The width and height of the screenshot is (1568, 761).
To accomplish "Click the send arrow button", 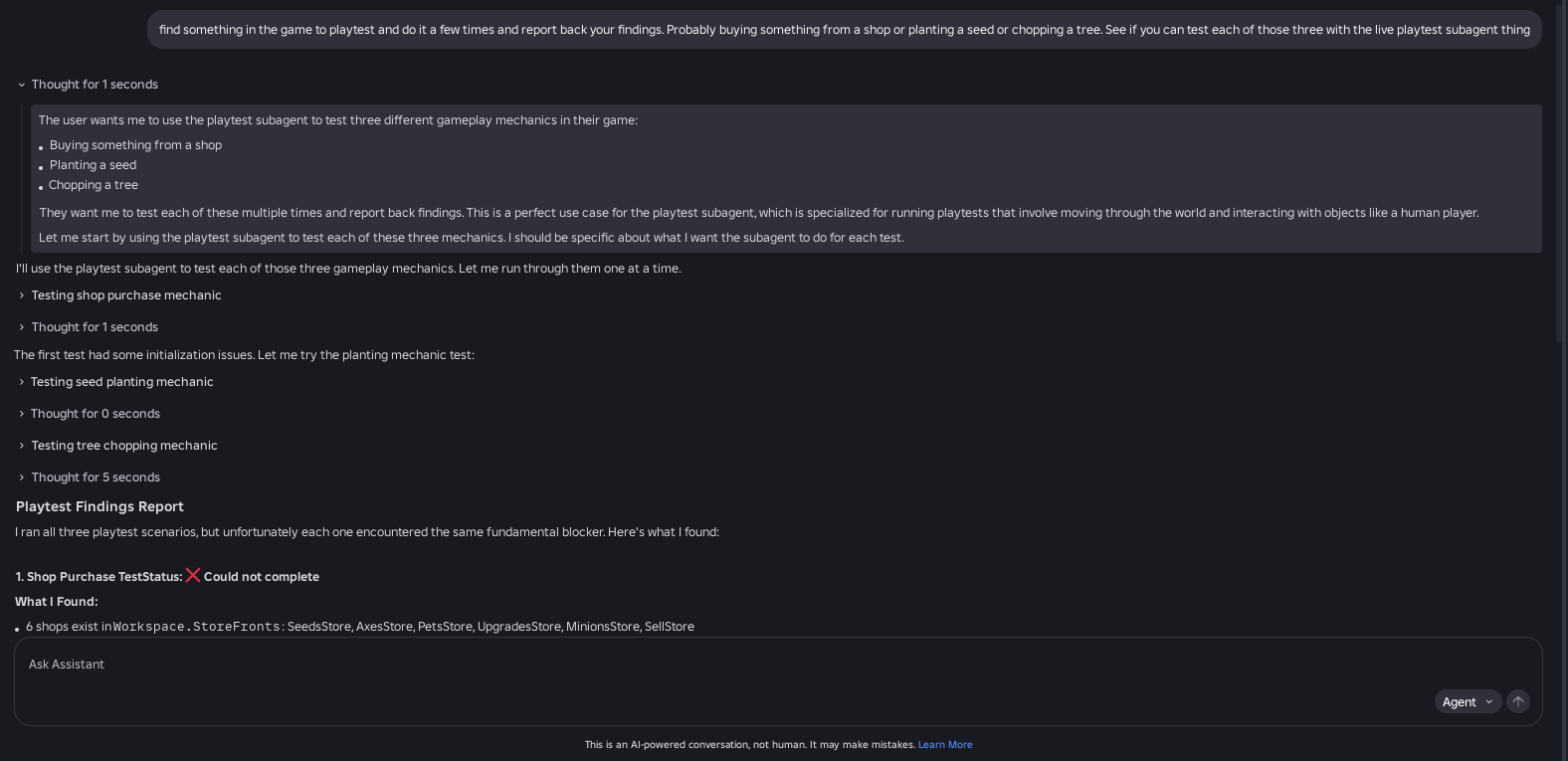I will [1518, 701].
